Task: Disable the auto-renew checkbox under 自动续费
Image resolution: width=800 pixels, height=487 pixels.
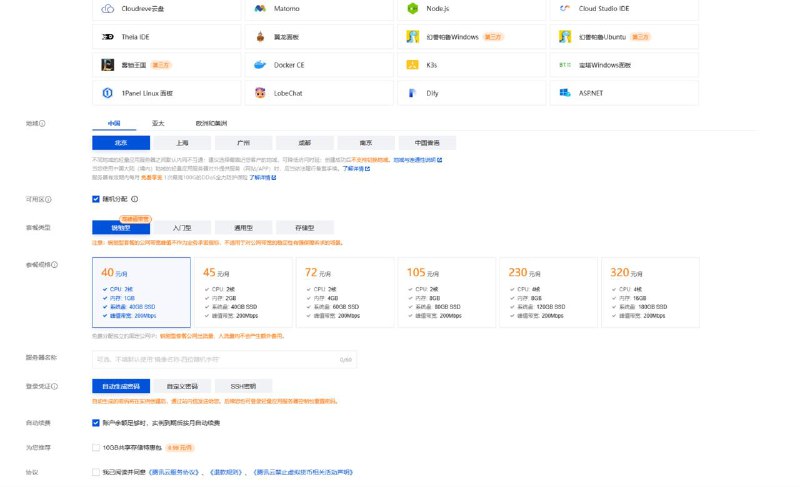Action: [x=96, y=423]
